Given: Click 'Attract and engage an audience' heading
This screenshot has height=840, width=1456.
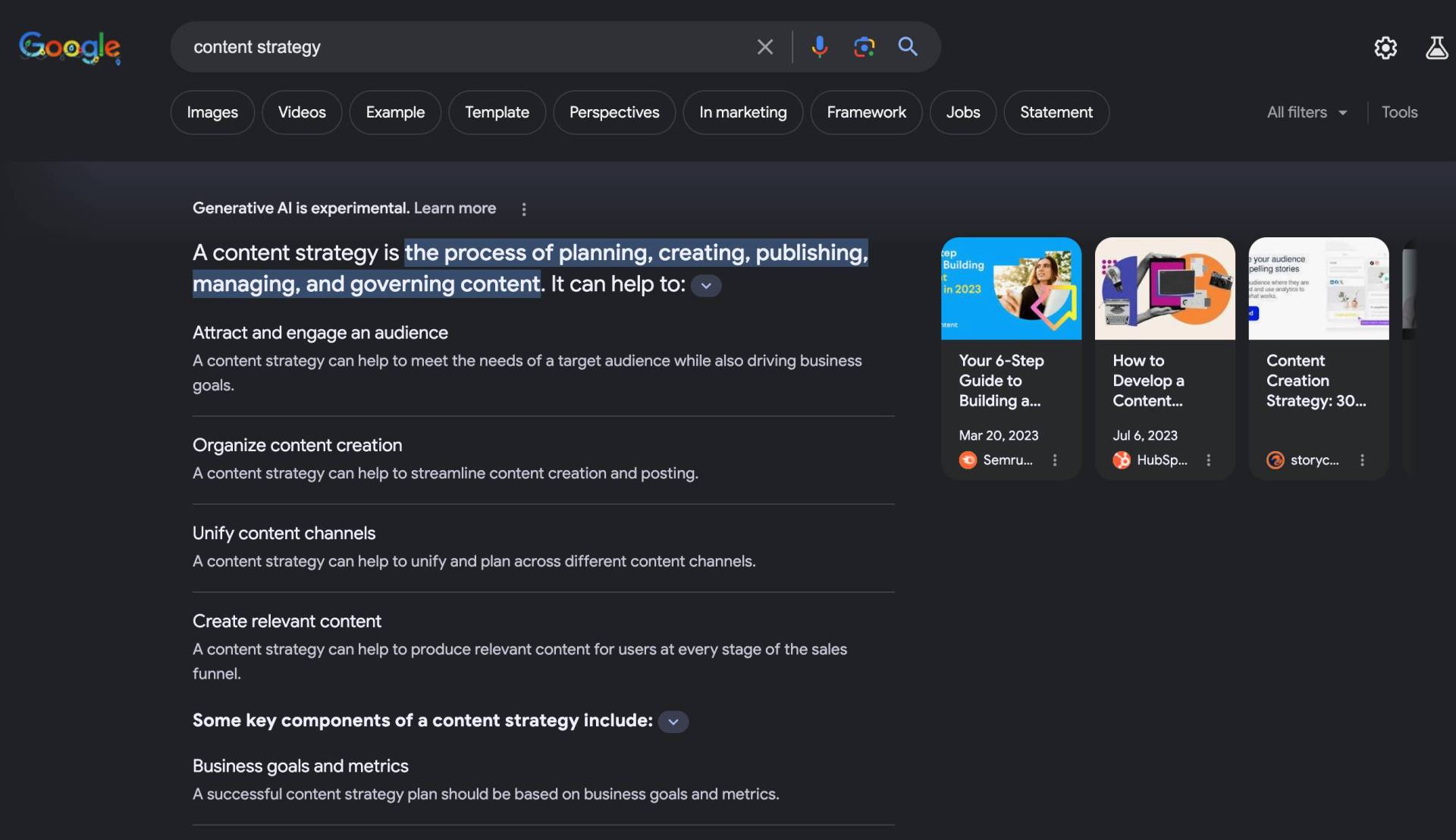Looking at the screenshot, I should point(320,333).
